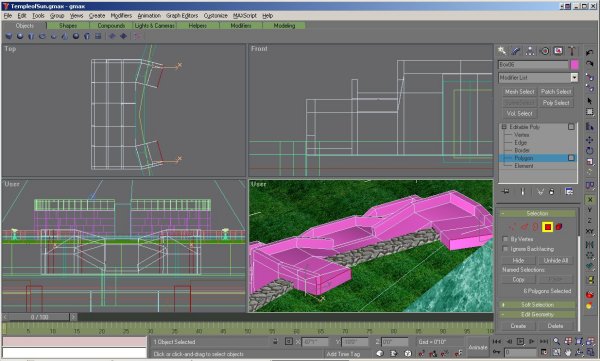
Task: Select the Undo arrow icon
Action: [x=589, y=52]
